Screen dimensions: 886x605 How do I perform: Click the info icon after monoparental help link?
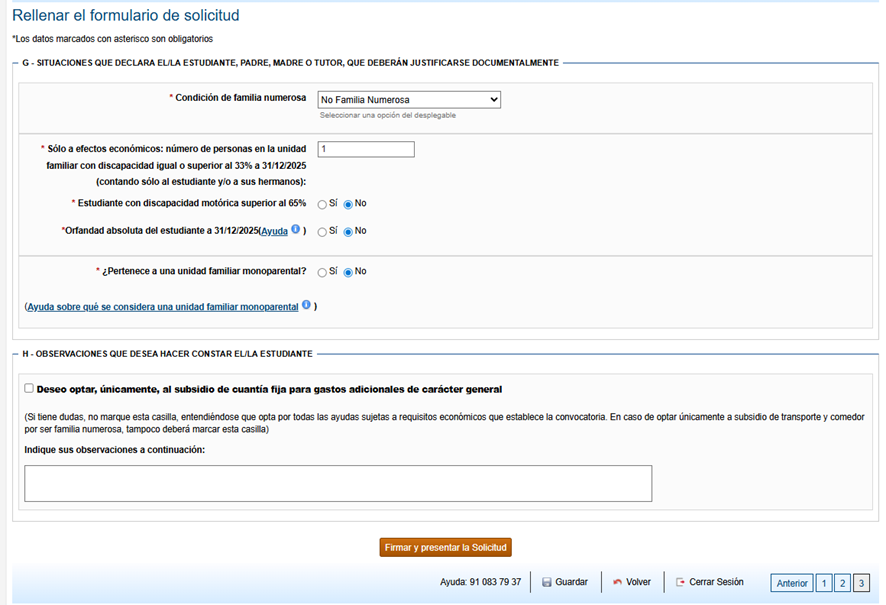pos(306,305)
